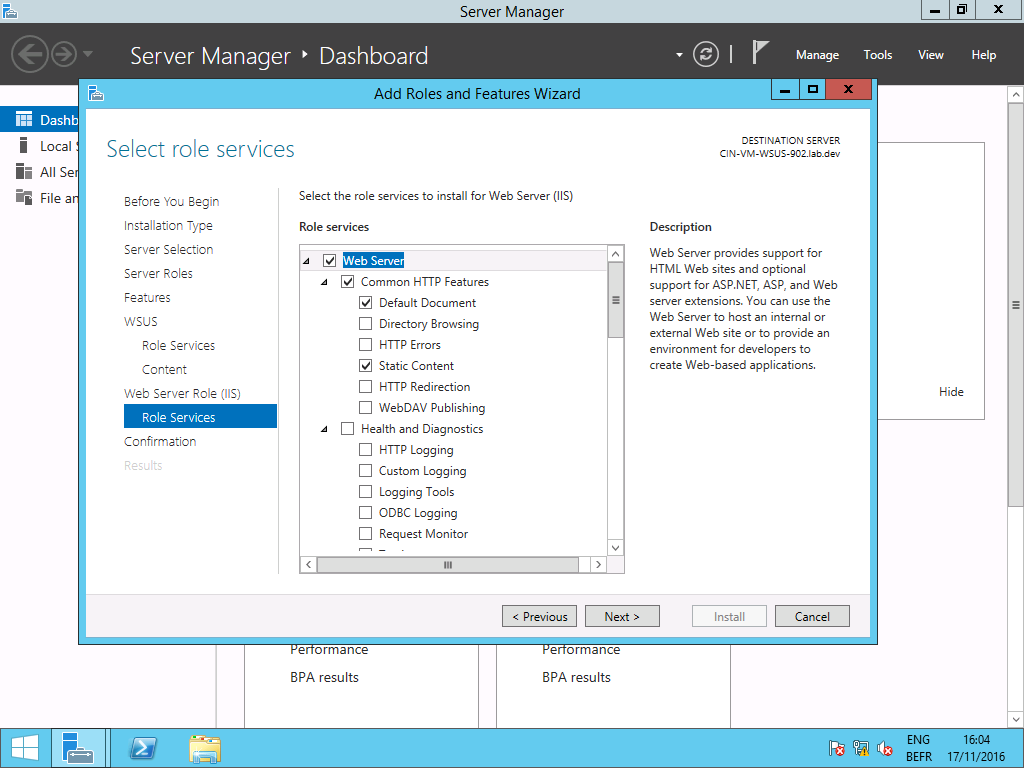Open Server Manager from the taskbar
The width and height of the screenshot is (1024, 768).
point(78,748)
